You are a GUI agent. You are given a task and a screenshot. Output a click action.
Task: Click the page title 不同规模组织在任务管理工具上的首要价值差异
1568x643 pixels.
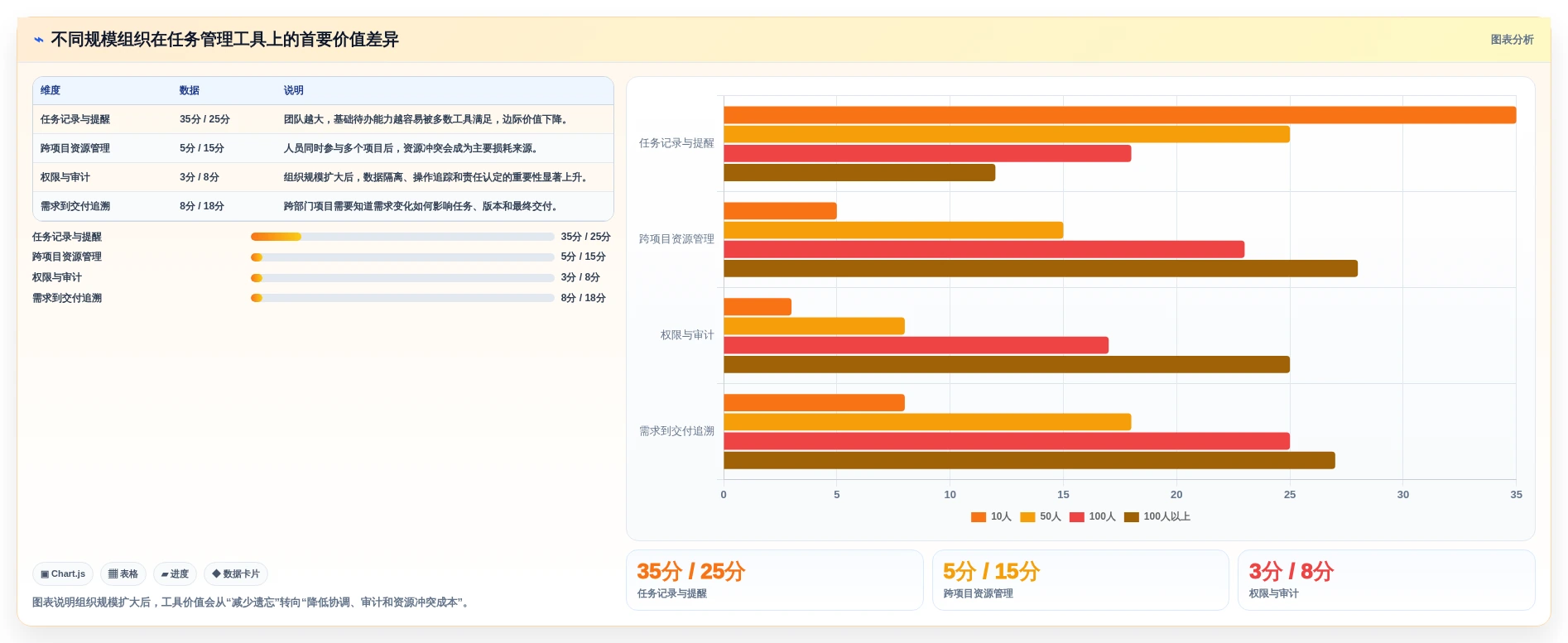click(x=224, y=40)
